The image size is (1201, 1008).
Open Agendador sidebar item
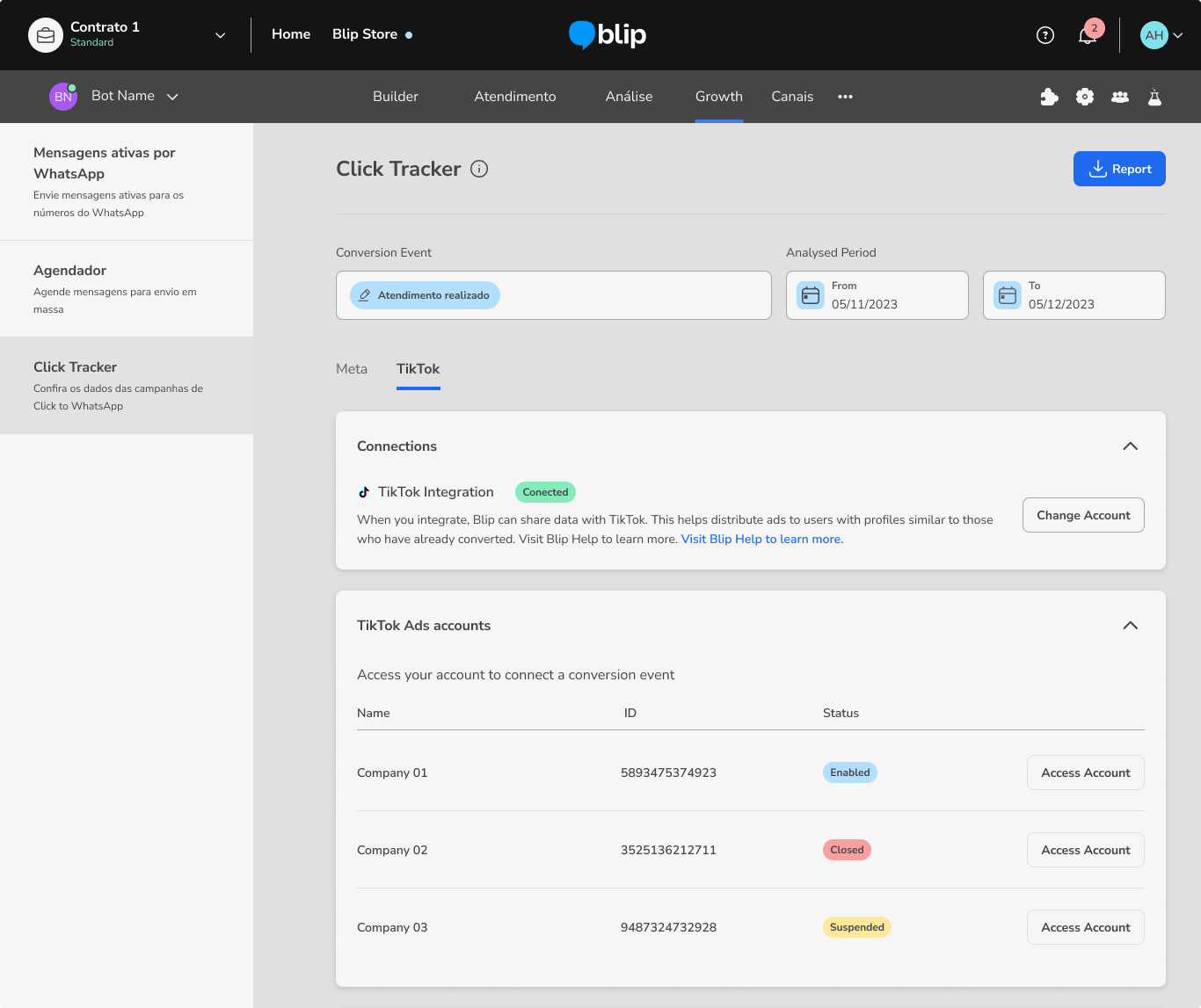tap(127, 289)
